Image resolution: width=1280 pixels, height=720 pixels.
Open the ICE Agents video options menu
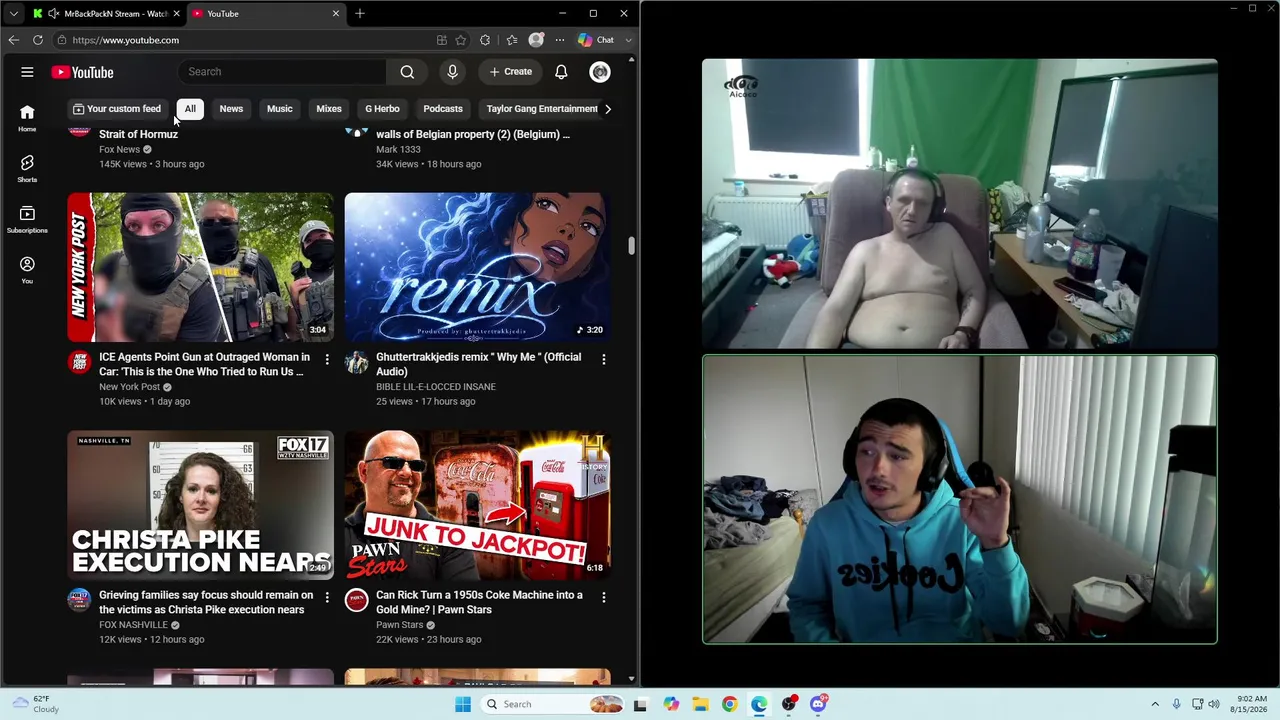click(x=327, y=358)
